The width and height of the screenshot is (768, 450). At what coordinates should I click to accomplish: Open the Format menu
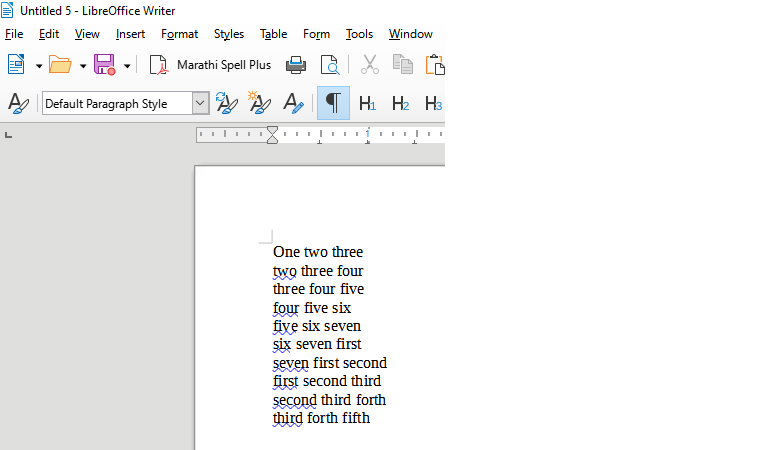179,34
